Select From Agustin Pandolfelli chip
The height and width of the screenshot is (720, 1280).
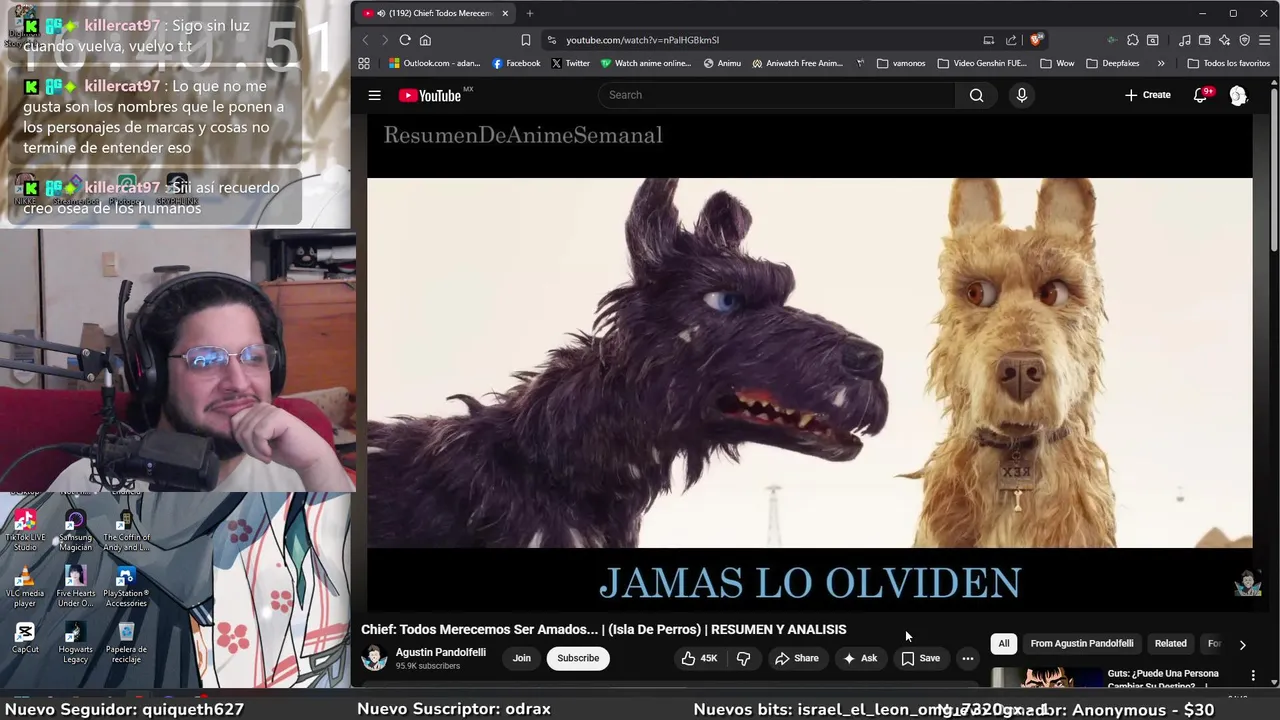coord(1082,644)
